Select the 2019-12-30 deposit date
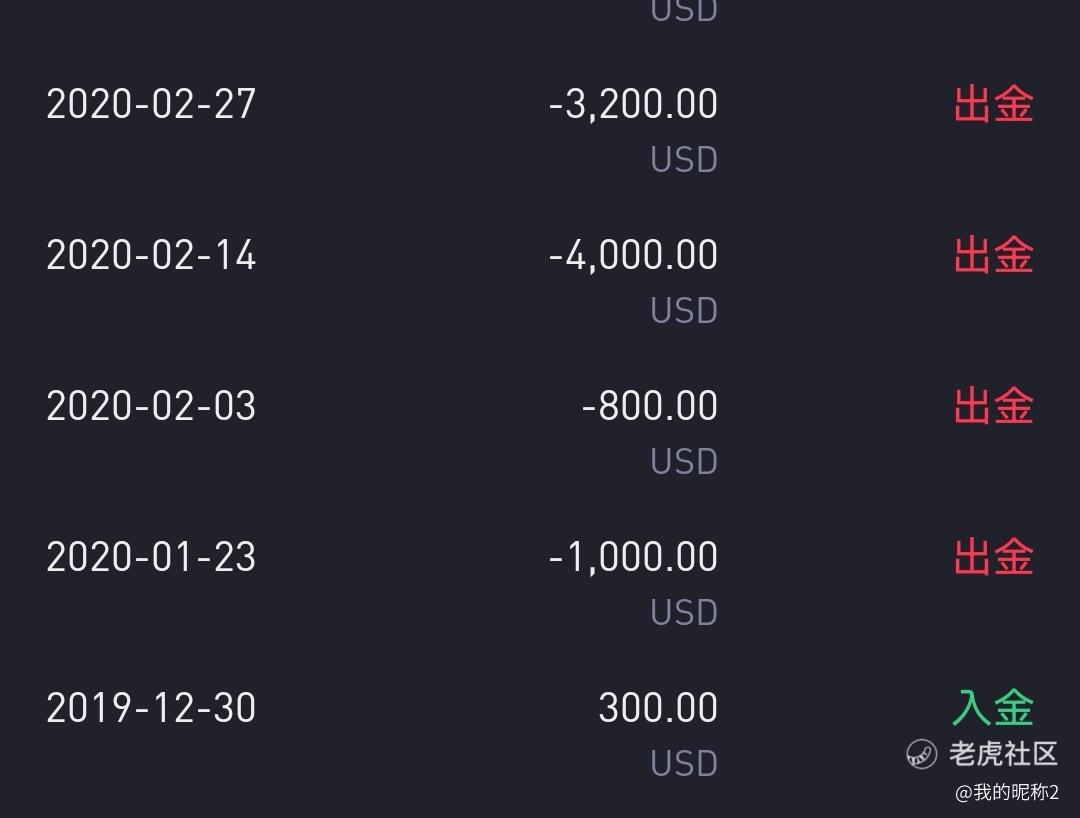The width and height of the screenshot is (1080, 818). click(x=151, y=708)
